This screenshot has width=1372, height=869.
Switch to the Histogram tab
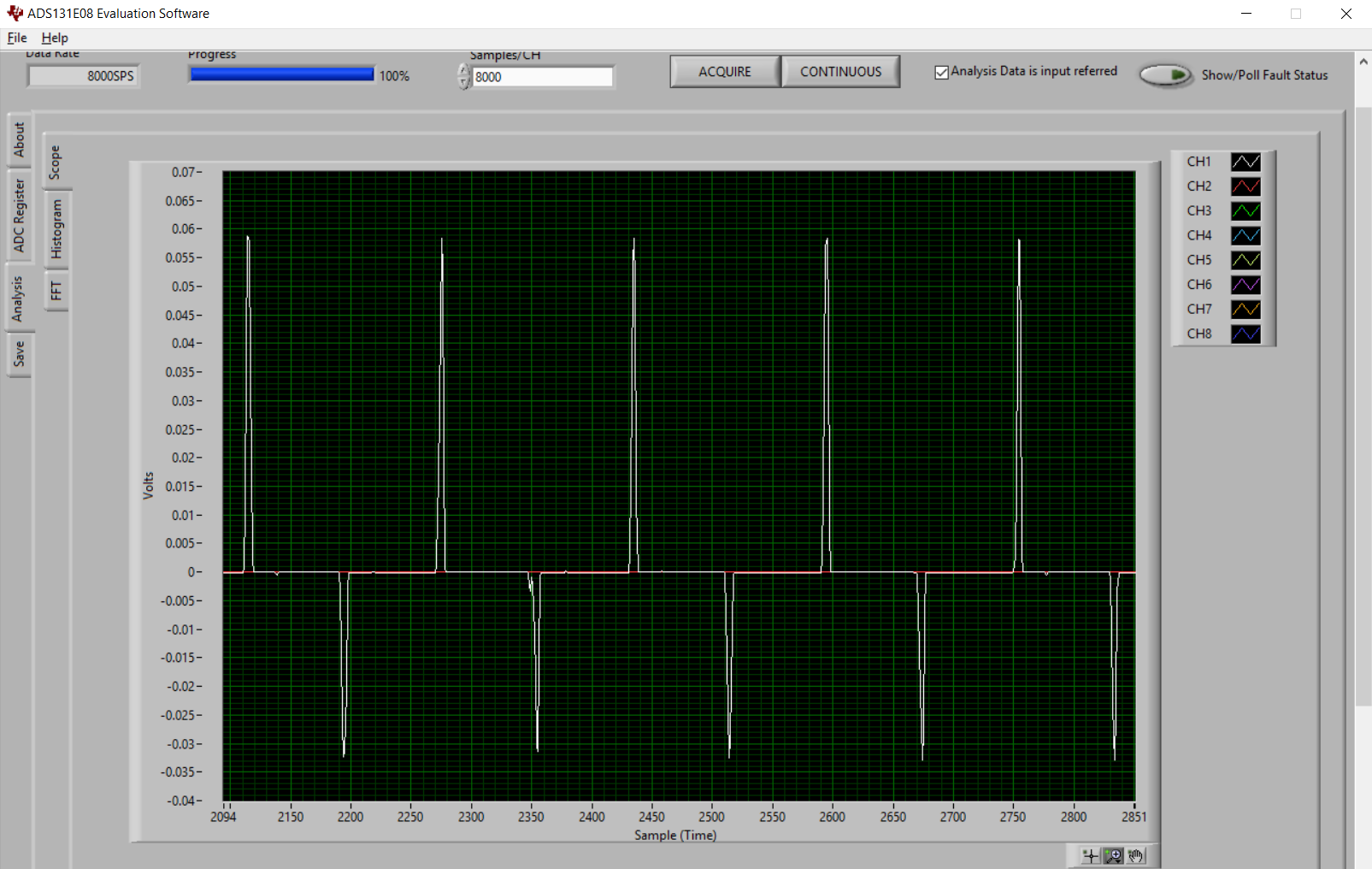point(56,228)
